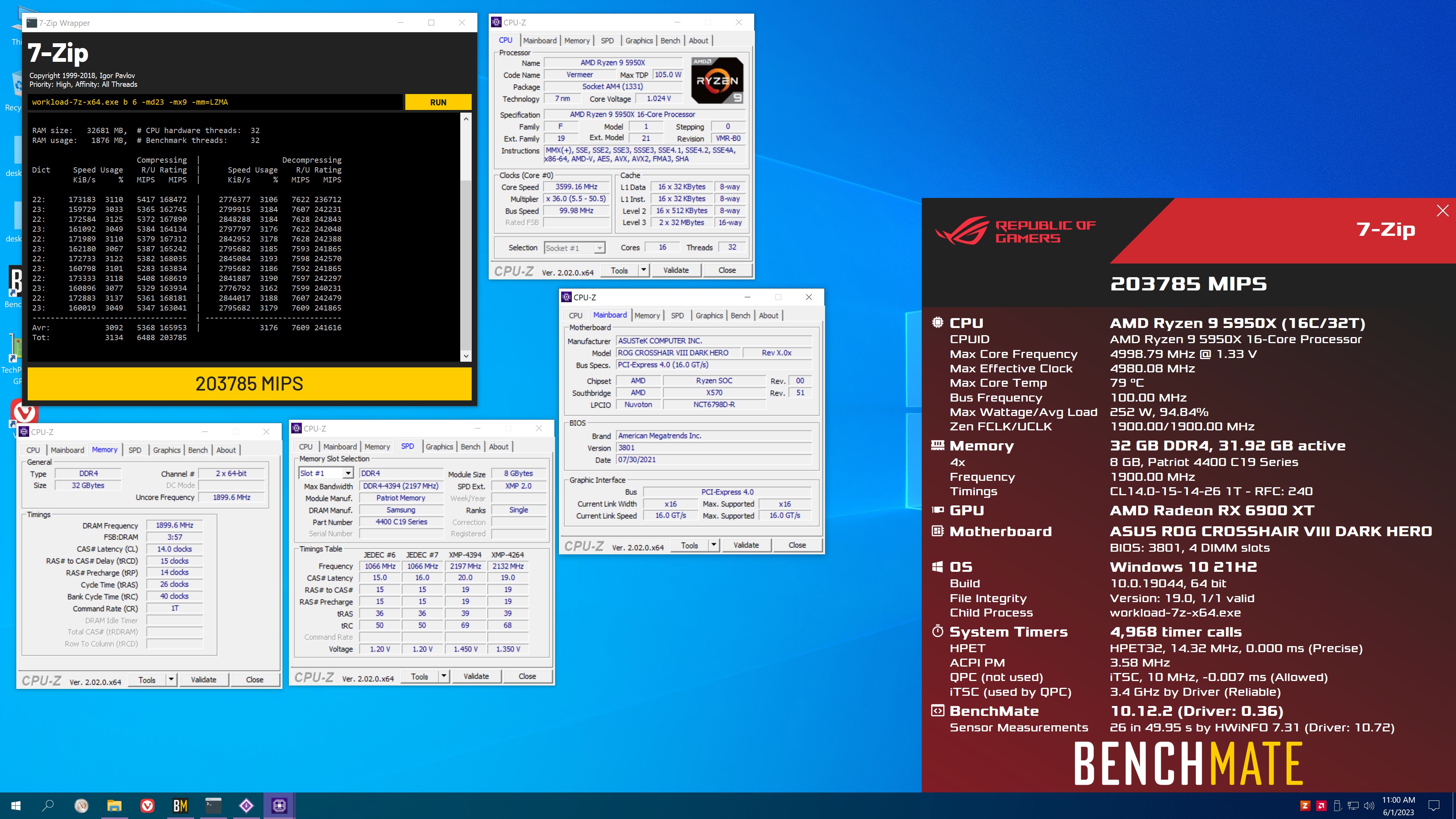
Task: Click the Core Speed value 3599.16 MHz
Action: point(576,187)
